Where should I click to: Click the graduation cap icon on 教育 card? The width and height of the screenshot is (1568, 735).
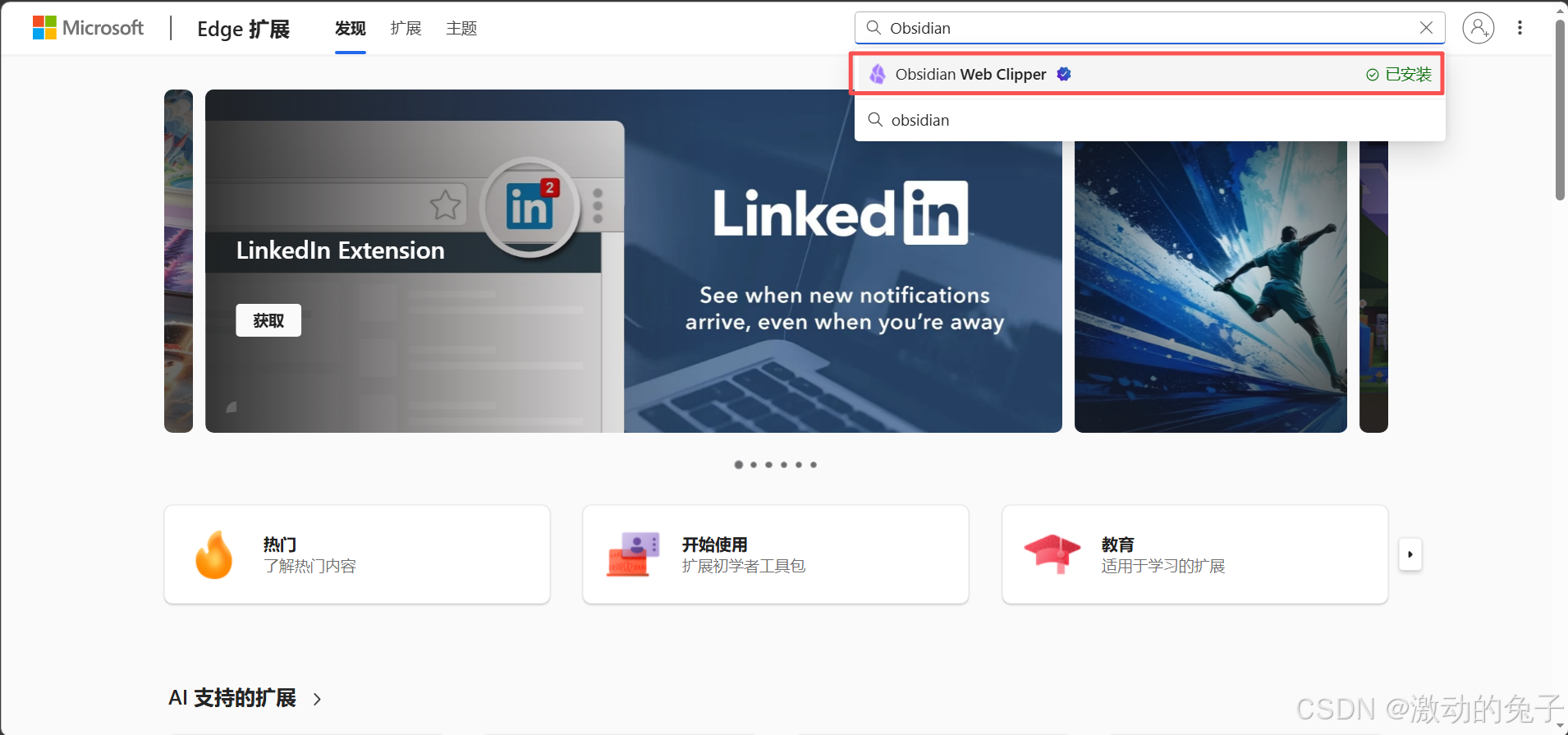tap(1052, 554)
